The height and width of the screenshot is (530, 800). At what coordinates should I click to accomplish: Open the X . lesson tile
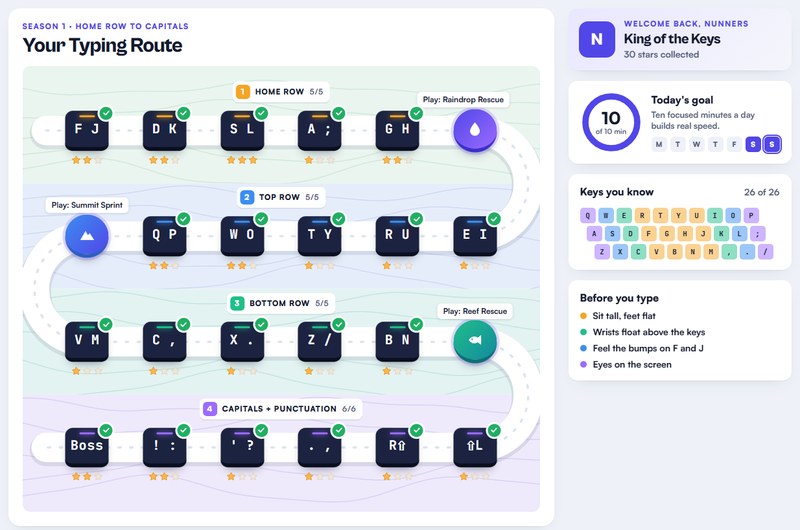(x=242, y=341)
